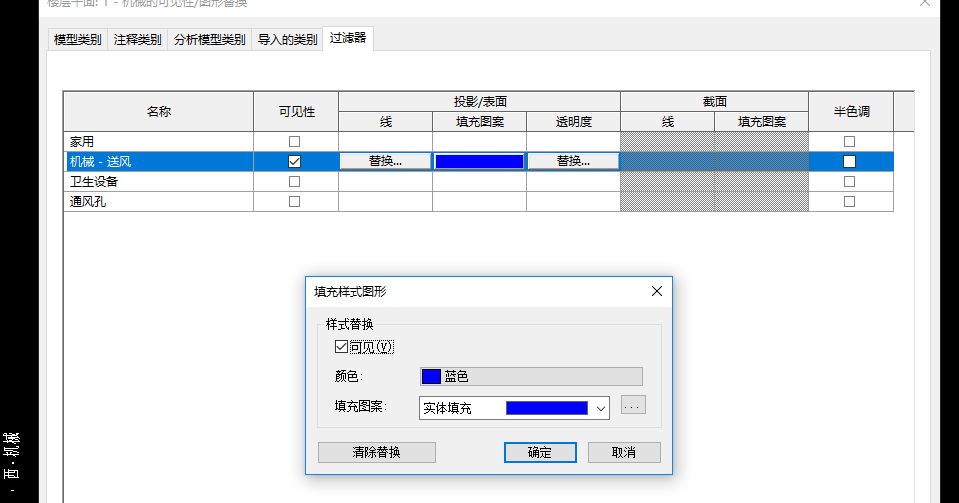Switch to the 模型类别 tab
The height and width of the screenshot is (503, 959).
coord(77,40)
